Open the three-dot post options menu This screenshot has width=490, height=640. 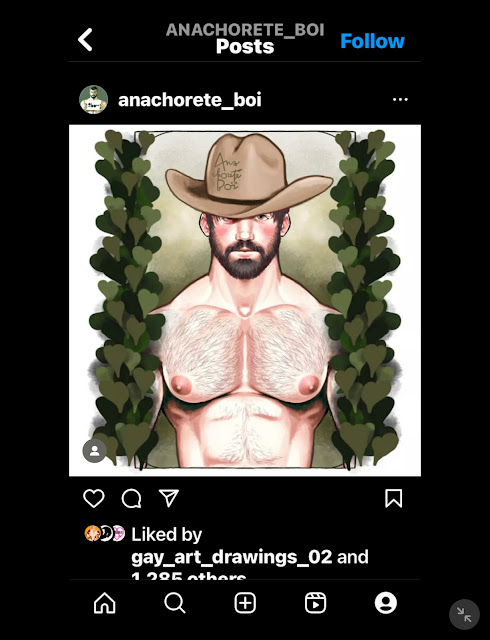(x=400, y=100)
